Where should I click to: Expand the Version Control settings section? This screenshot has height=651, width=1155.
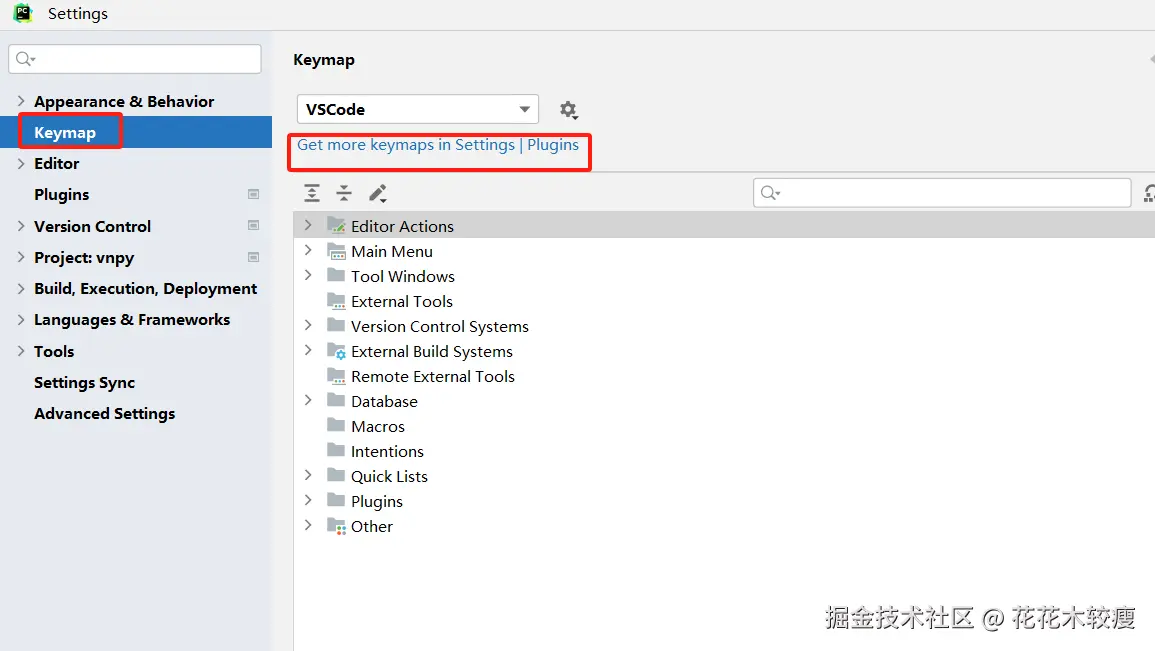(21, 226)
